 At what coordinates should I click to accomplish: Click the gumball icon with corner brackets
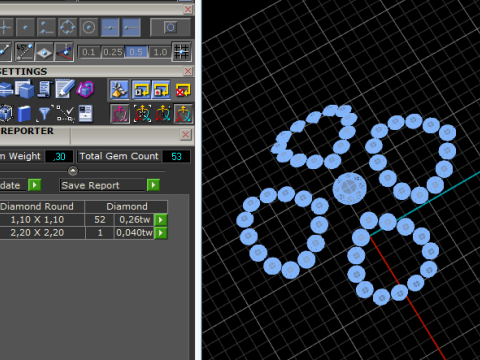pos(142,114)
